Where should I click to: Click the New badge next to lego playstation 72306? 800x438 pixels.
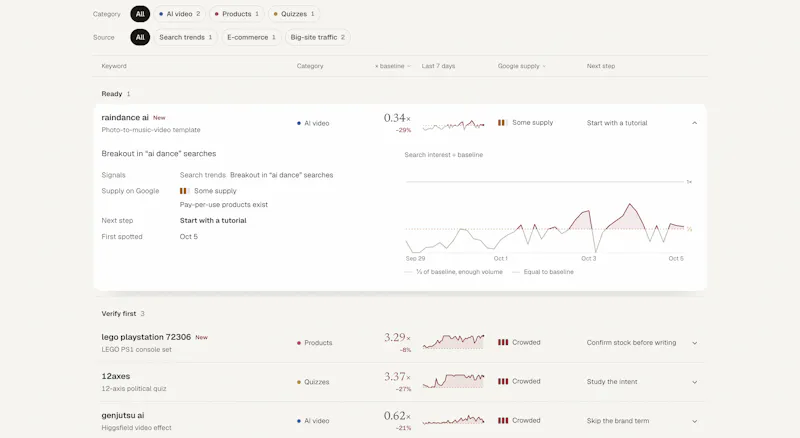(202, 337)
